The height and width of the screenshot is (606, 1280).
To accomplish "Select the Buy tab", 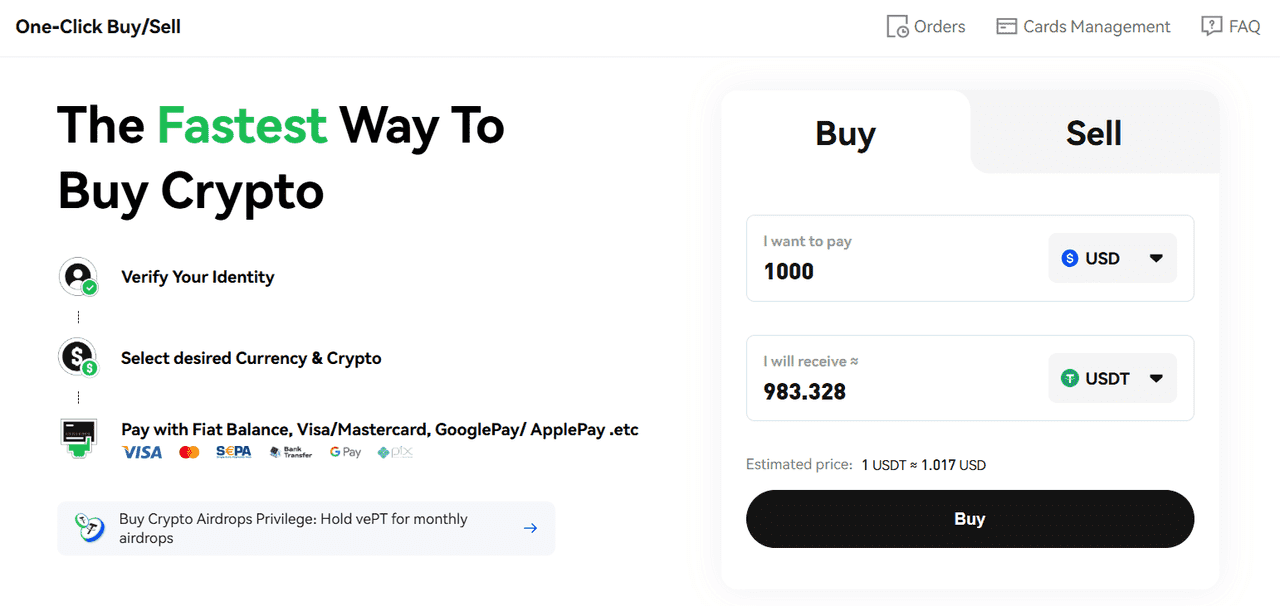I will [846, 132].
